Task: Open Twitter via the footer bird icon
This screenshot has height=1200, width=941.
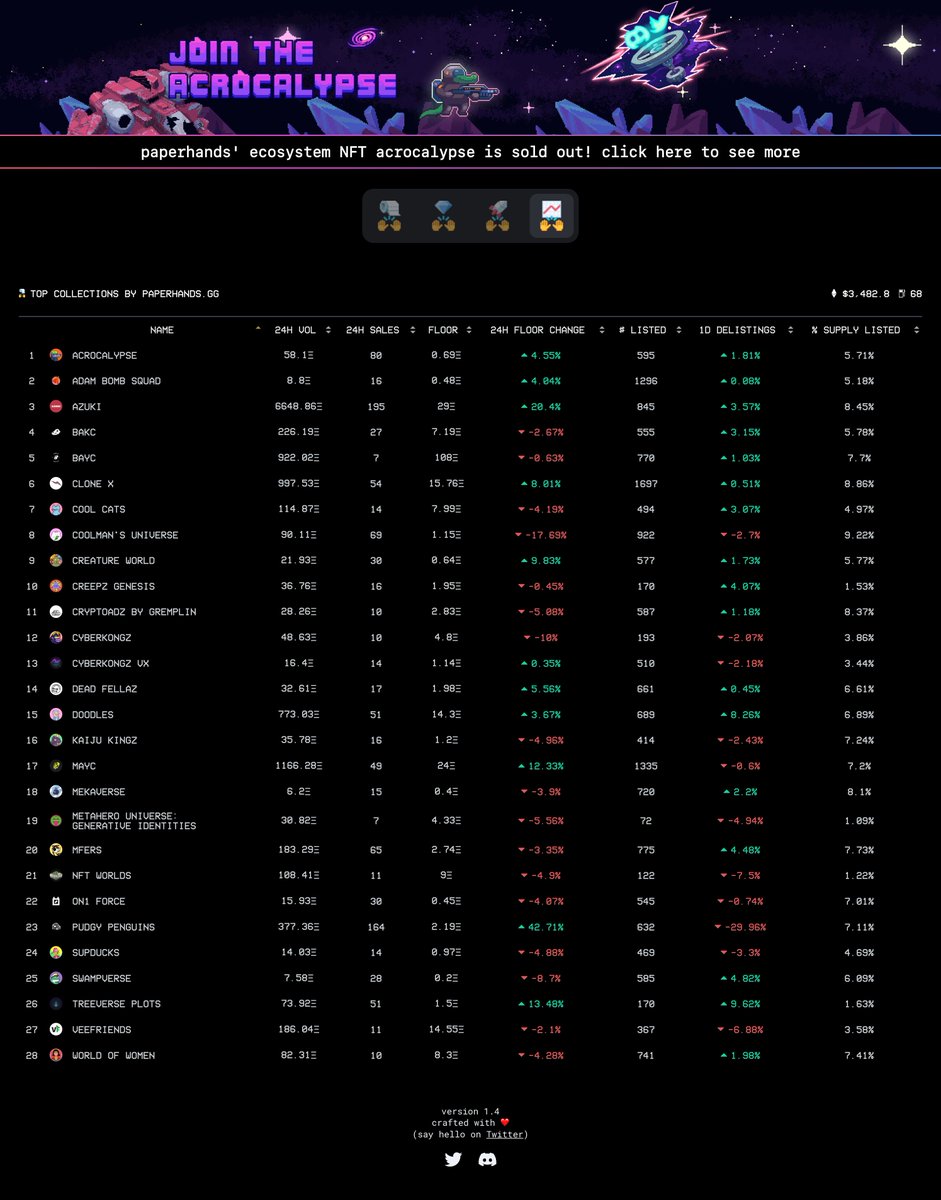Action: coord(453,1159)
